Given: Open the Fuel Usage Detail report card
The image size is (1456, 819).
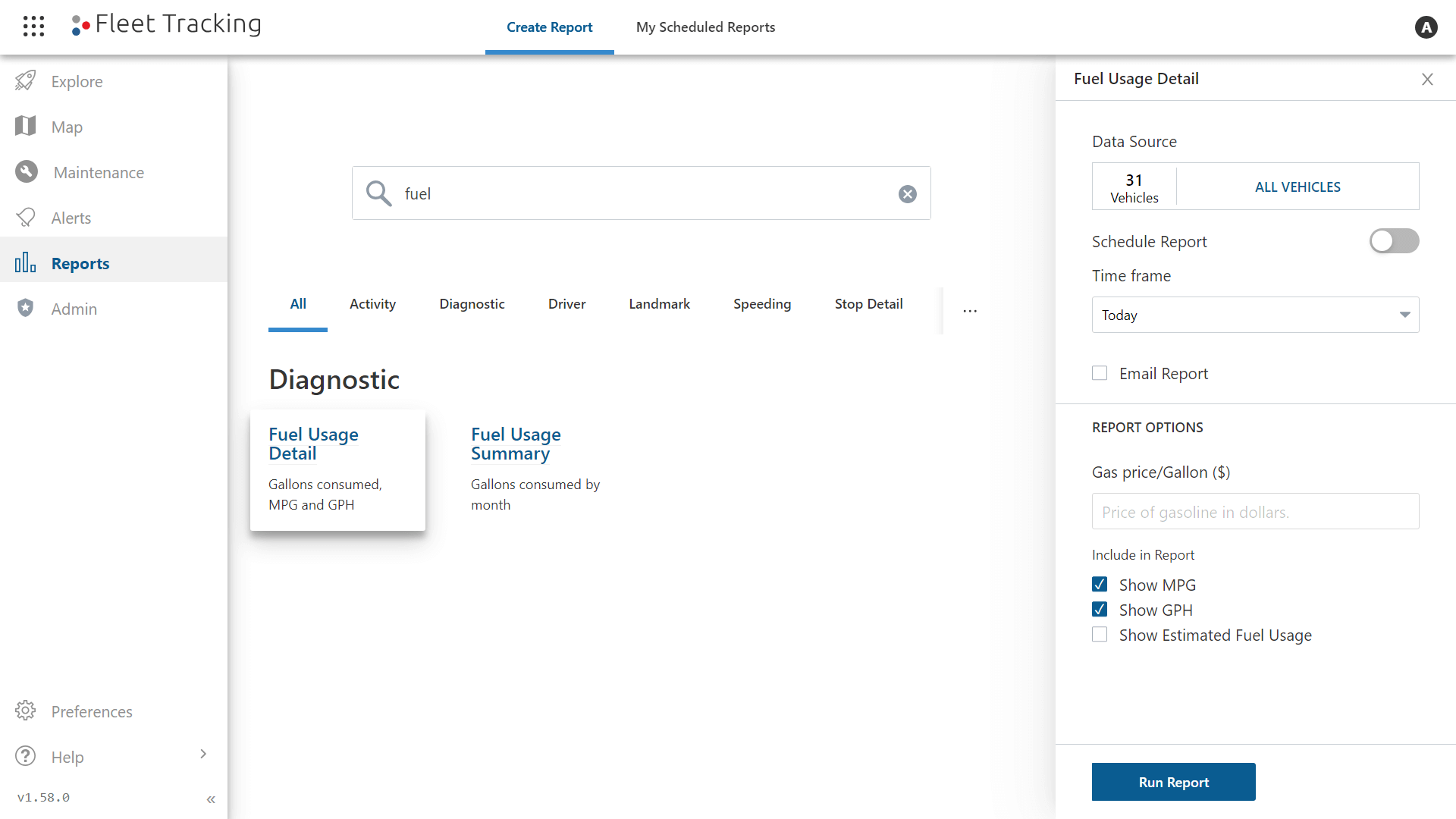Looking at the screenshot, I should (337, 470).
